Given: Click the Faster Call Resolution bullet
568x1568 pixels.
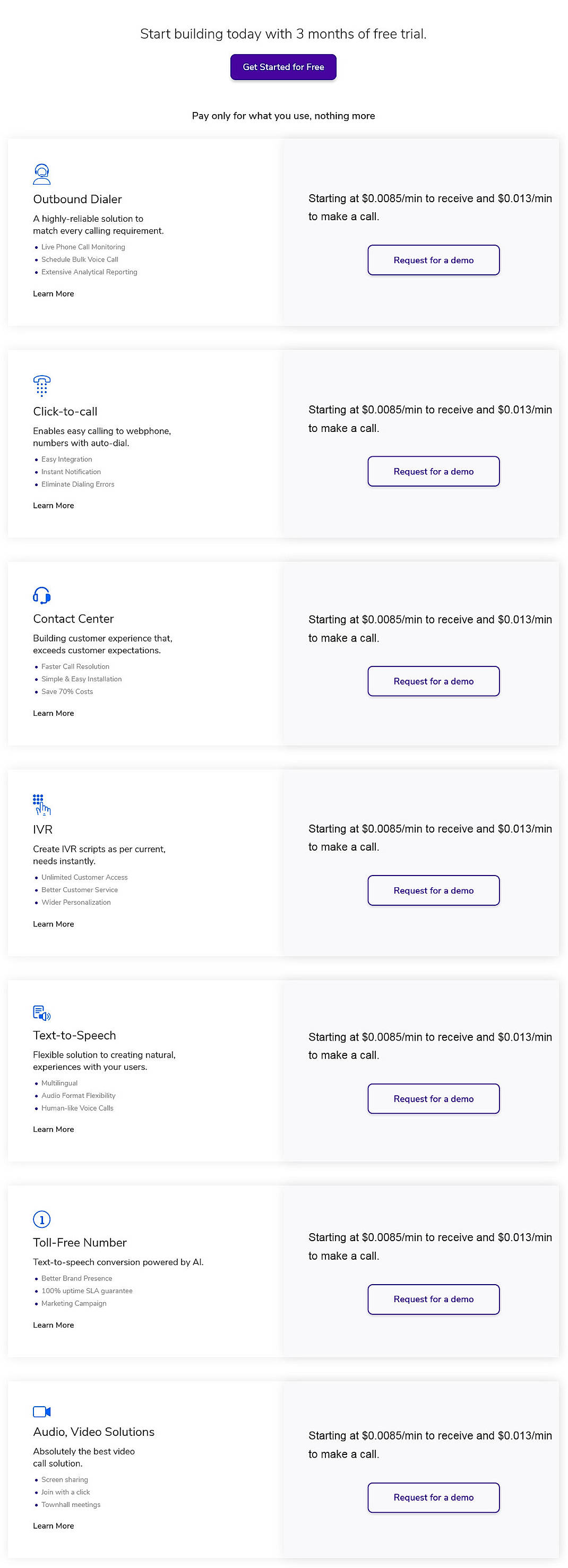Looking at the screenshot, I should (x=75, y=666).
